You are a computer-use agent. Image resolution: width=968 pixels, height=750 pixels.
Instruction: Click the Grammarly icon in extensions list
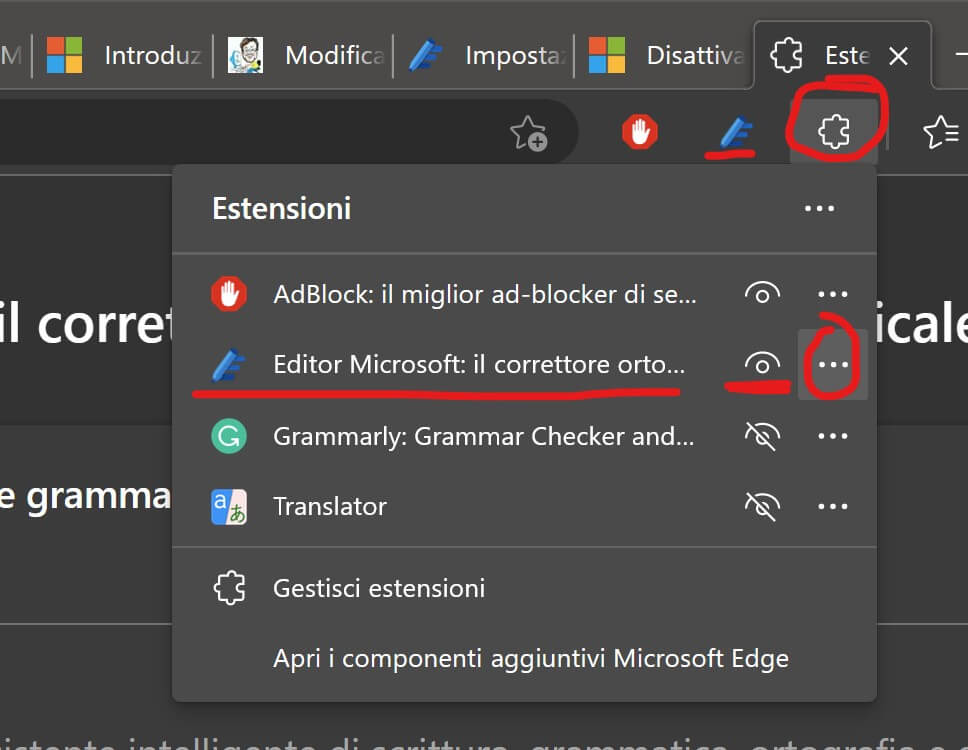tap(229, 436)
